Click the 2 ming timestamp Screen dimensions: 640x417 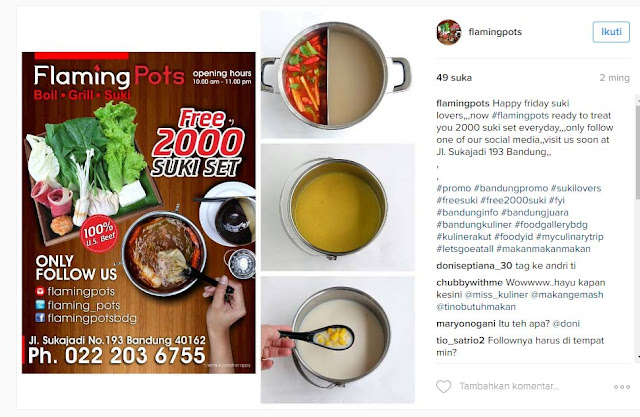coord(614,78)
